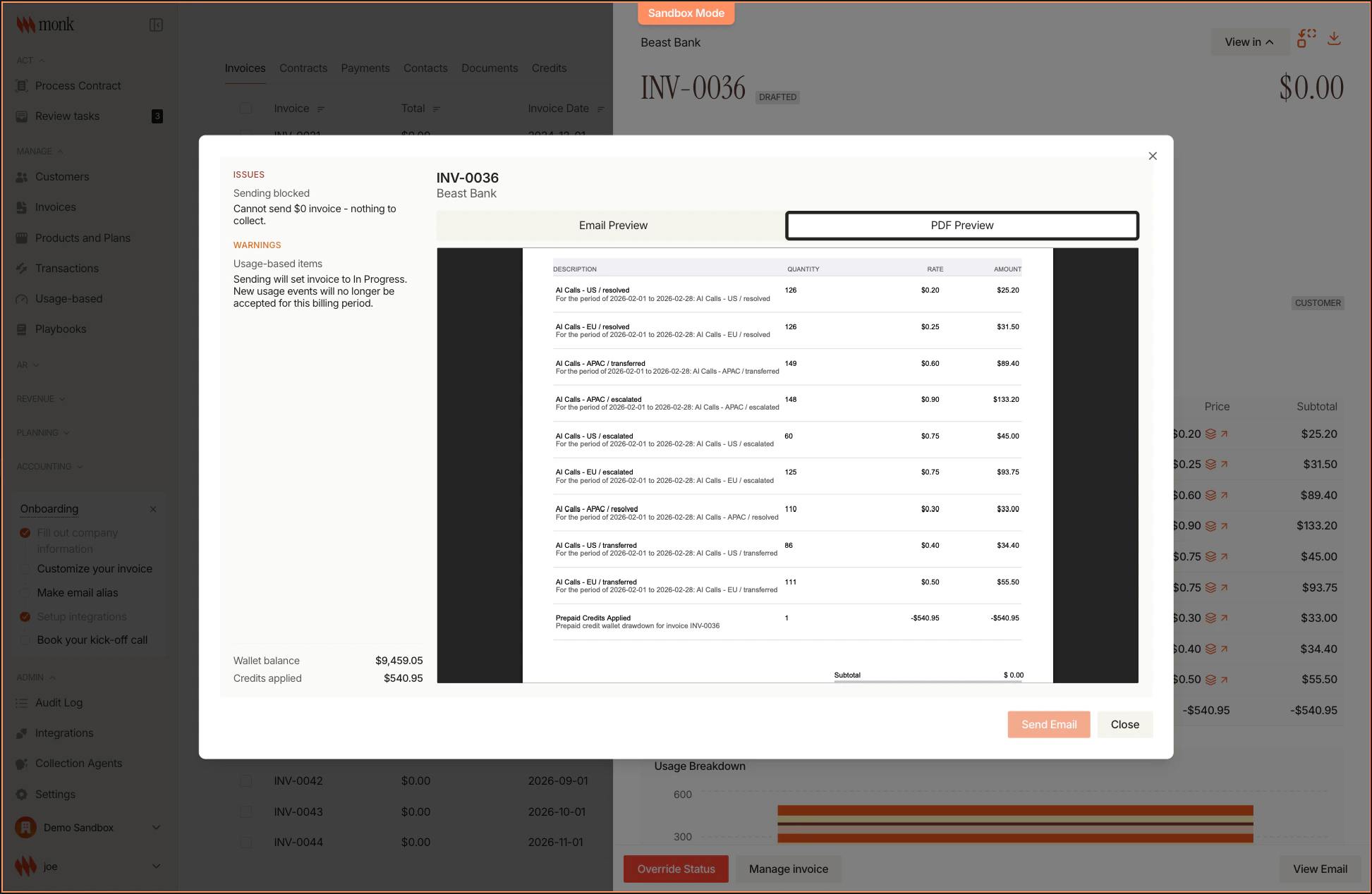Image resolution: width=1372 pixels, height=894 pixels.
Task: Go to Invoices in sidebar
Action: 46,207
